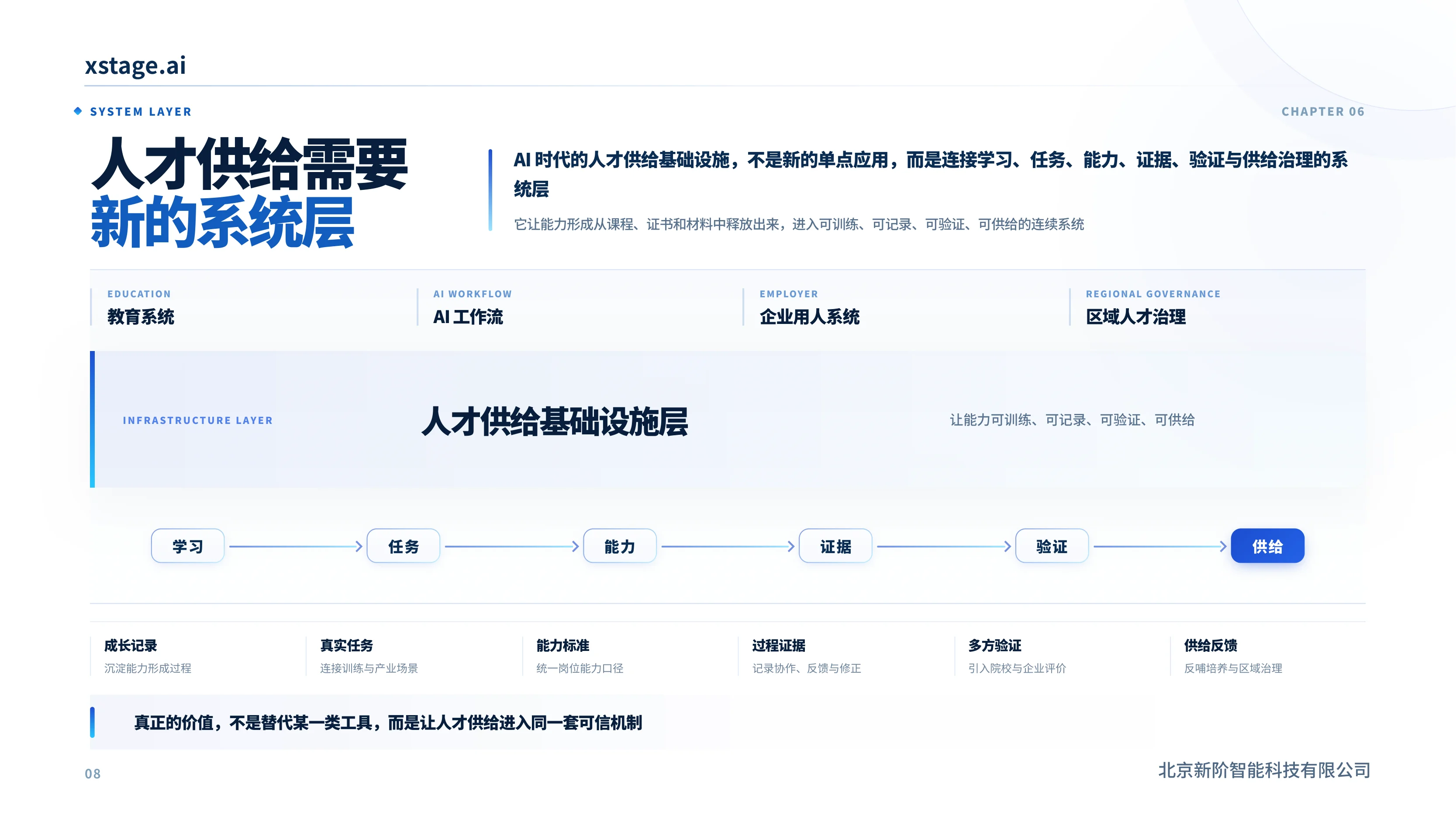This screenshot has width=1456, height=819.
Task: Click the 企业用人系统 column title
Action: tap(809, 317)
